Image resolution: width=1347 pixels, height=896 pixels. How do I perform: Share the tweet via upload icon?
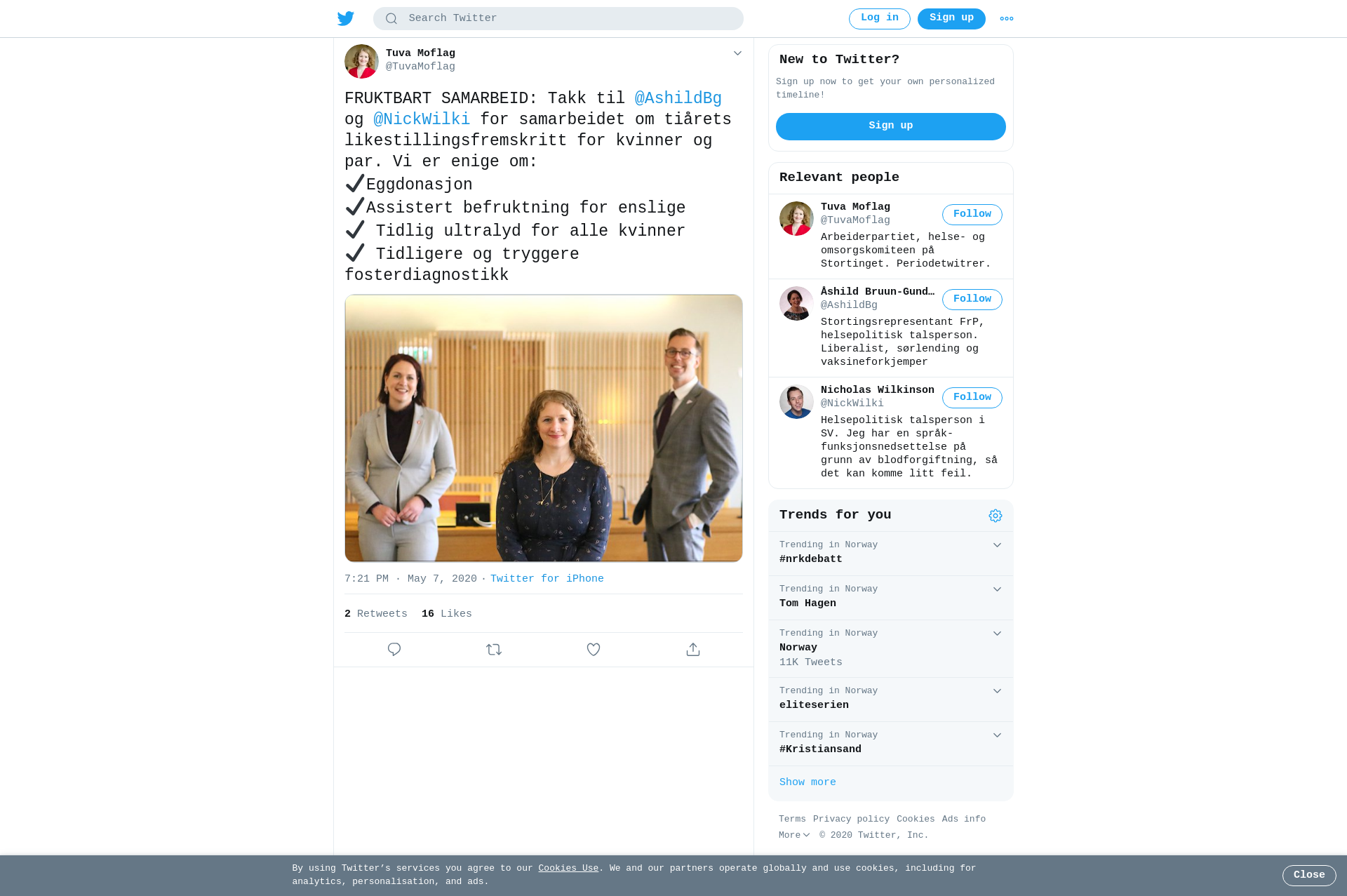click(693, 650)
